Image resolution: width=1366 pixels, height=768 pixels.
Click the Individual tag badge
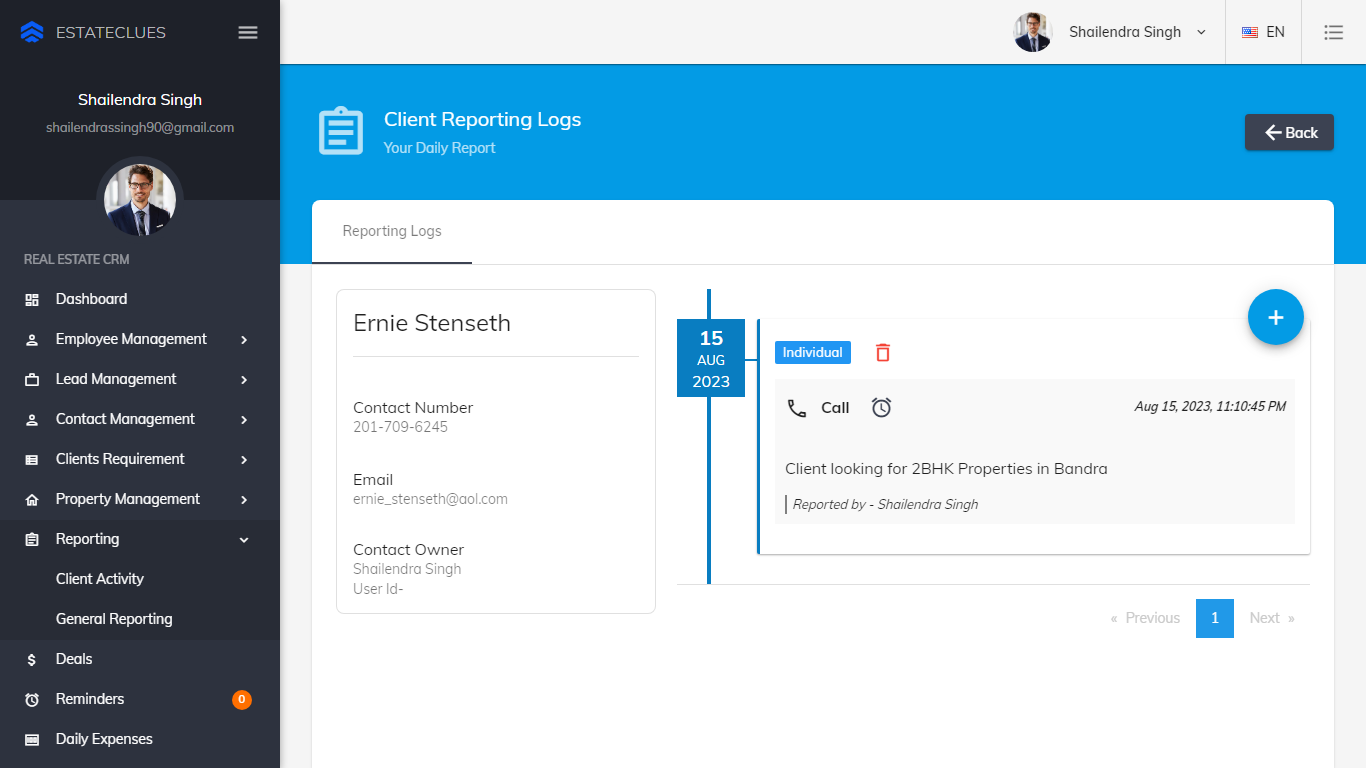812,352
